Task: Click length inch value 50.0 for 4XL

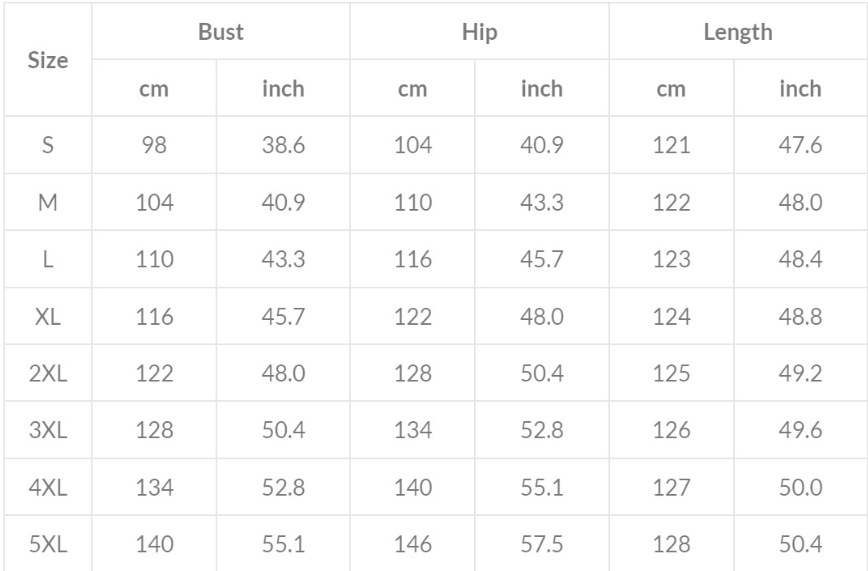Action: tap(800, 488)
